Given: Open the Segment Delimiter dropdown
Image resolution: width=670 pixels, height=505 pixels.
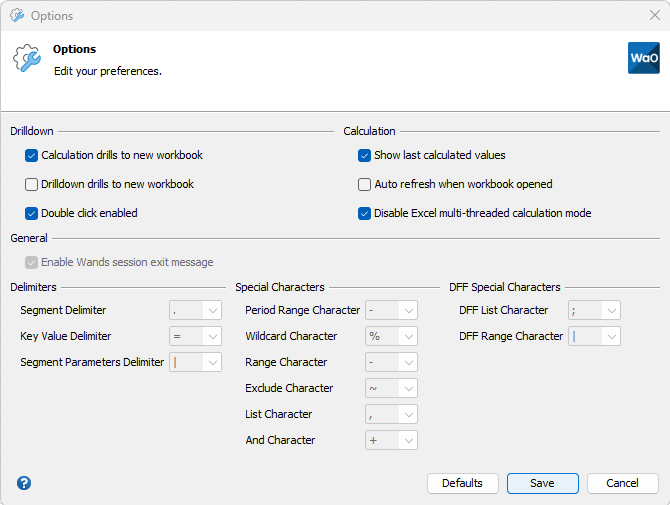Looking at the screenshot, I should (x=212, y=311).
